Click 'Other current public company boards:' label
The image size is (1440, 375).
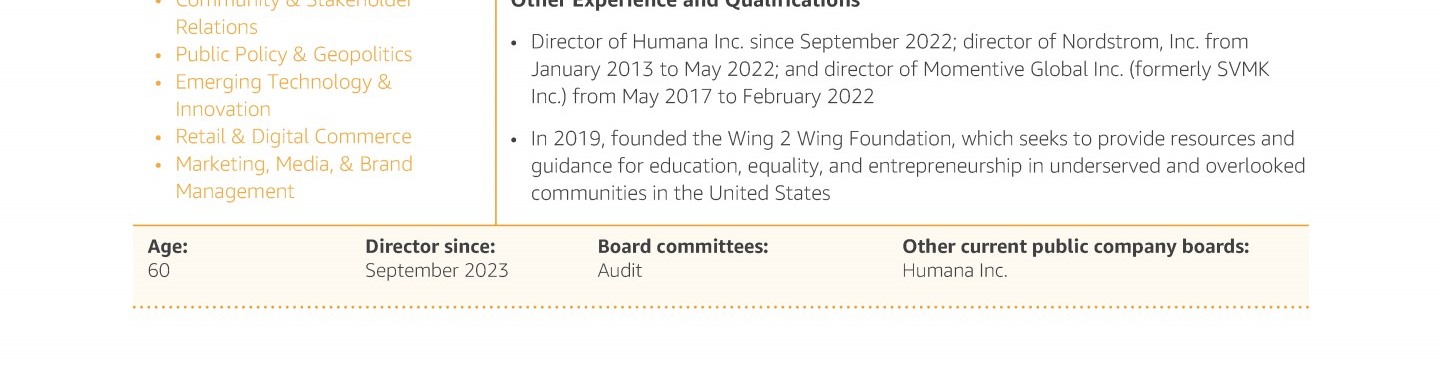(x=1076, y=247)
